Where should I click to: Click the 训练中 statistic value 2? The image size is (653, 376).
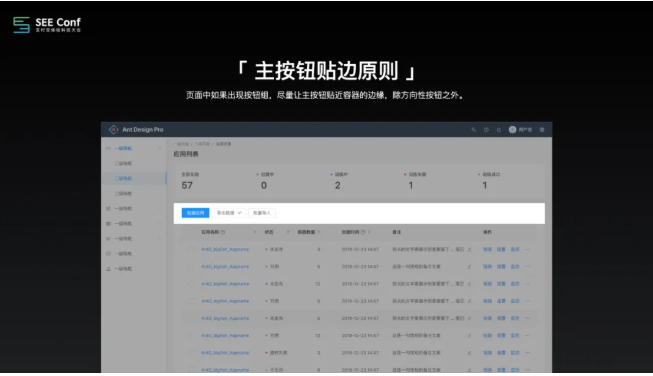[337, 185]
